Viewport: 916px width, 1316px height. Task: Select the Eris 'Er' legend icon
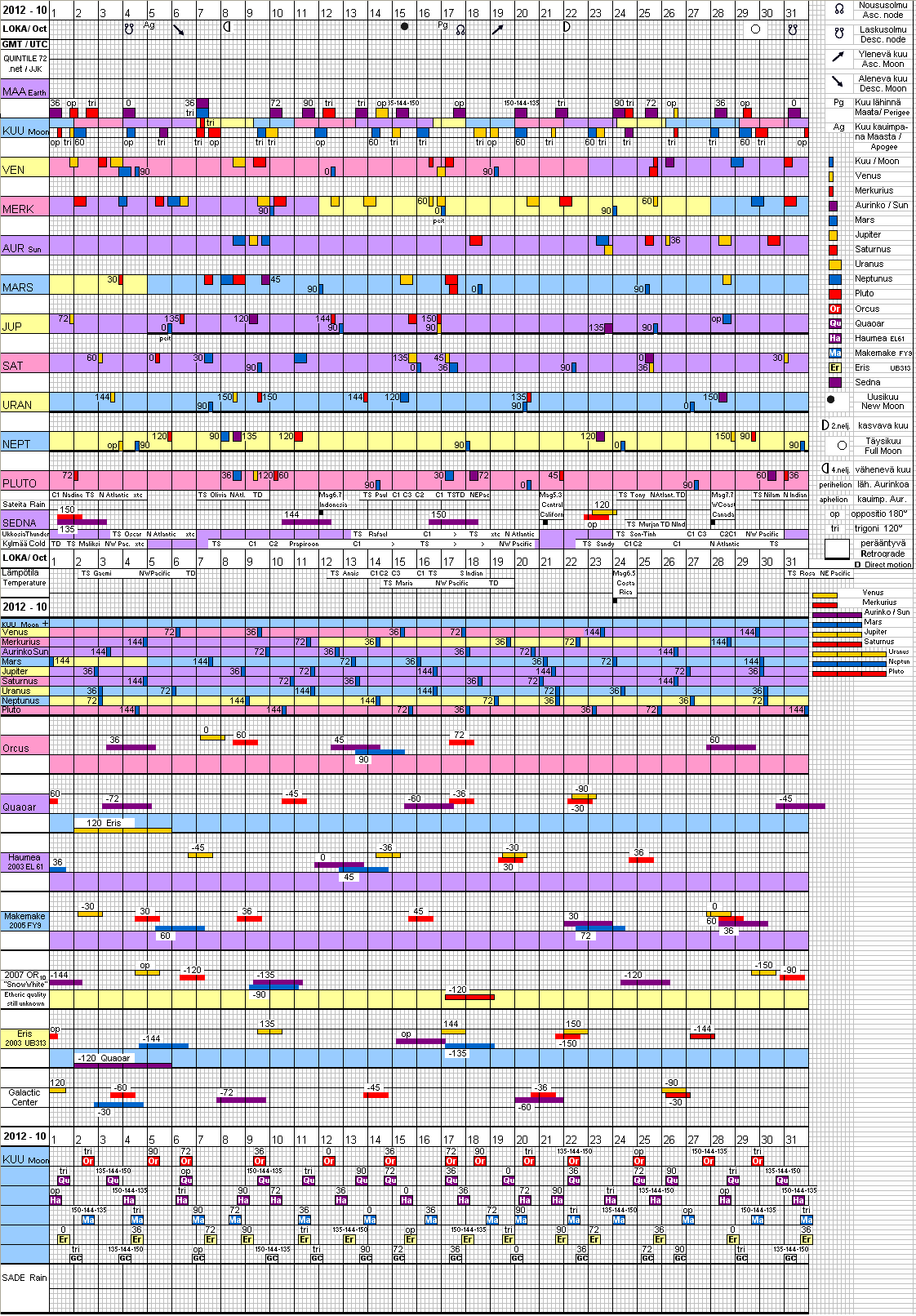(834, 367)
